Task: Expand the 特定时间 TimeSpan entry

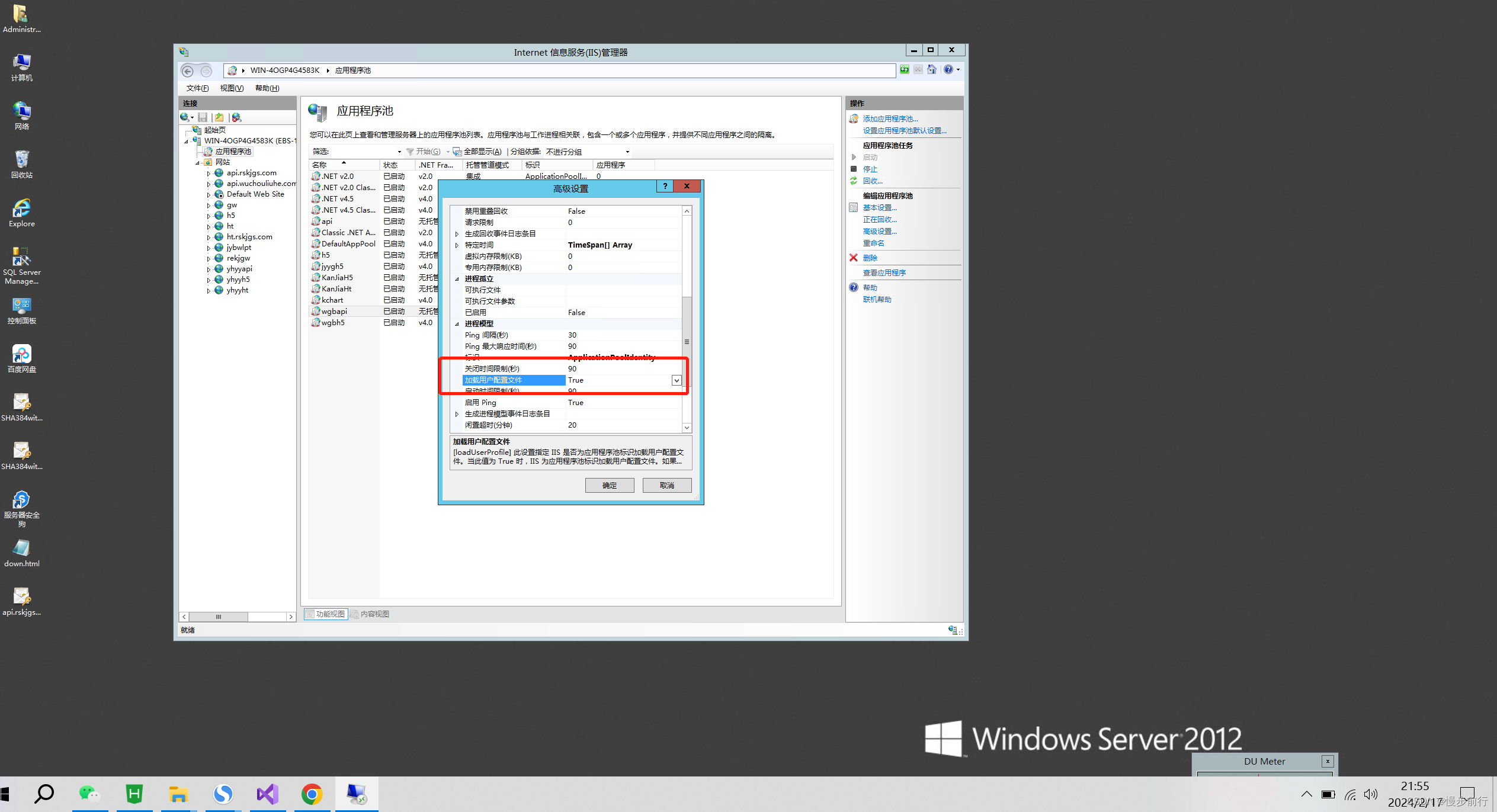Action: tap(457, 245)
